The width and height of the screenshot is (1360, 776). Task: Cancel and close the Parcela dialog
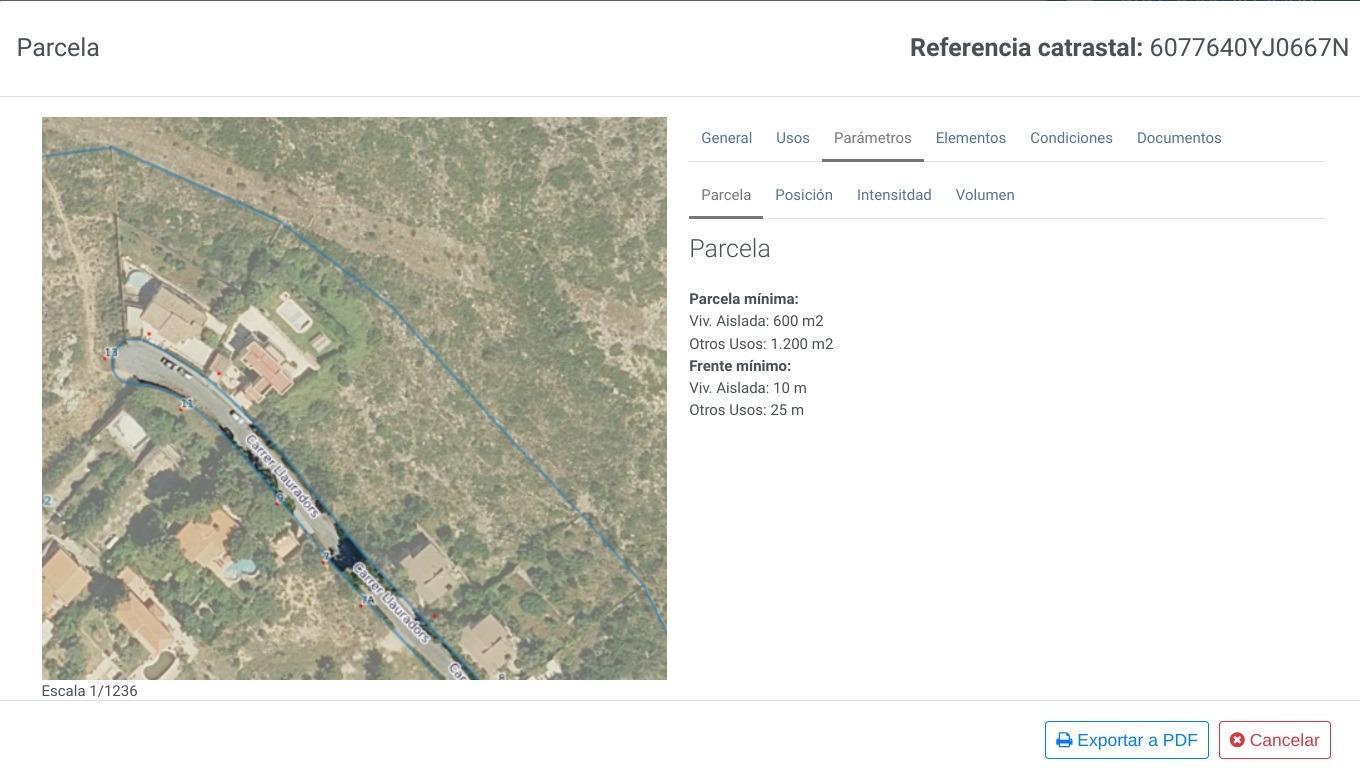1275,740
